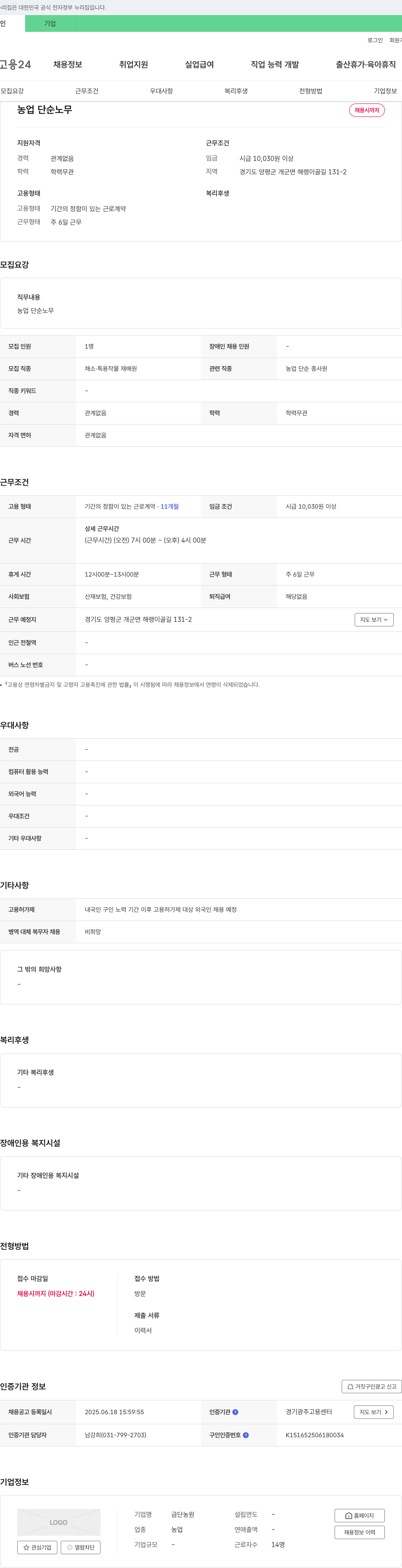Open the 직업 능력 개발 menu
Viewport: 402px width, 1568px height.
point(275,65)
